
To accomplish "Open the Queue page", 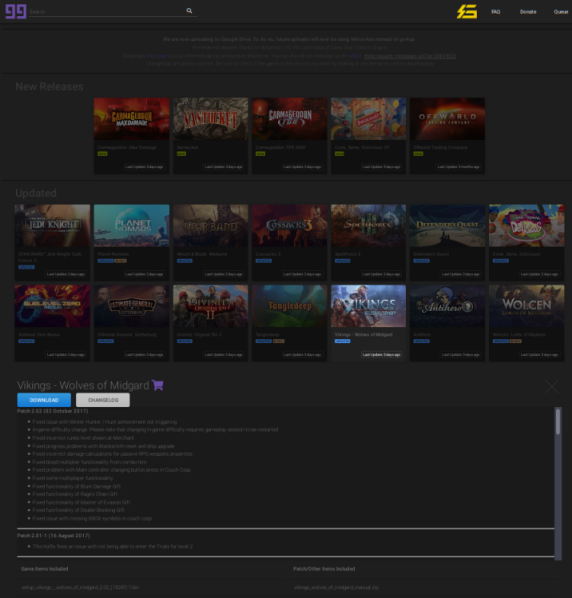I will 561,12.
